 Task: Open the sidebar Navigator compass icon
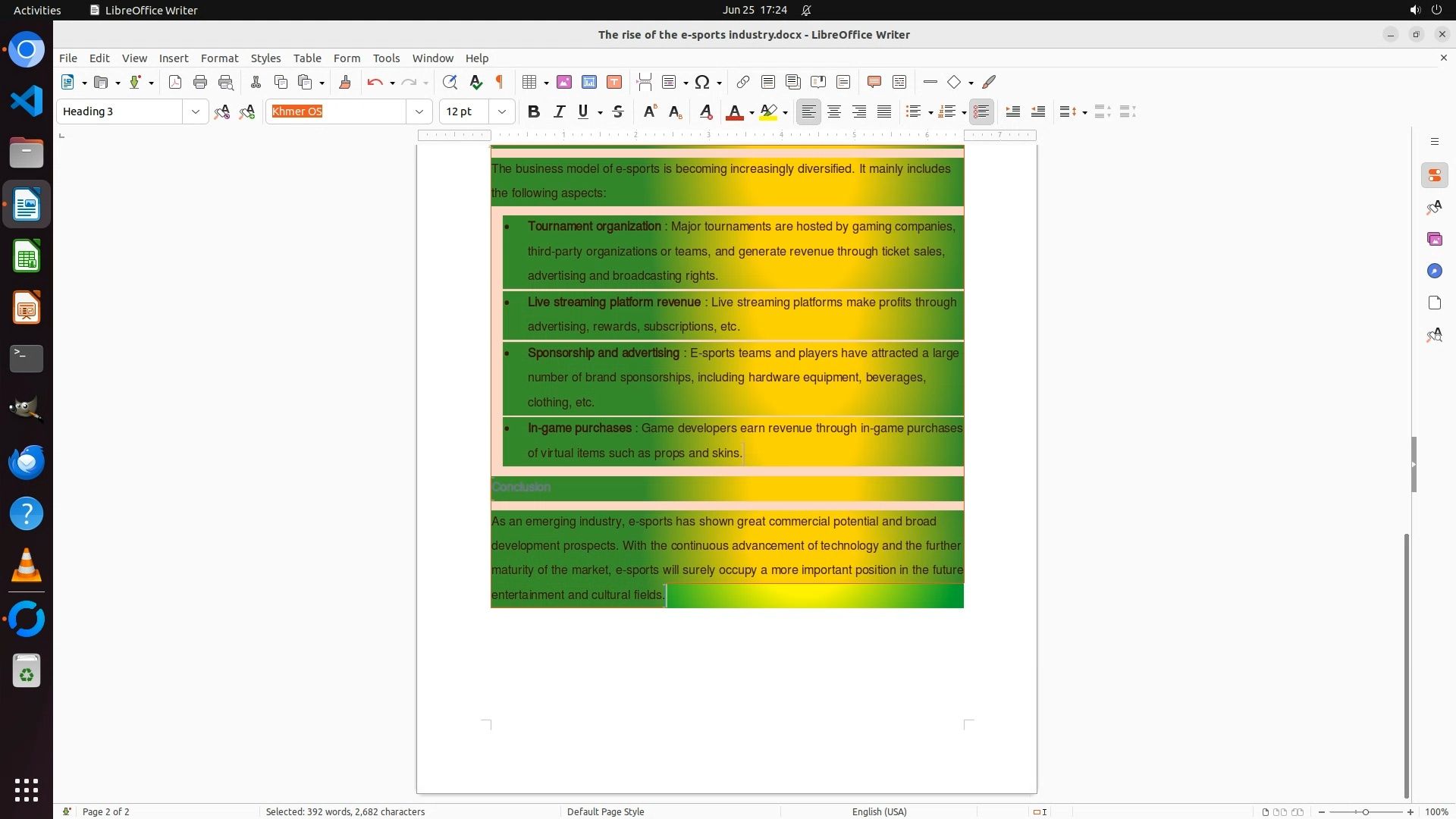[1434, 271]
